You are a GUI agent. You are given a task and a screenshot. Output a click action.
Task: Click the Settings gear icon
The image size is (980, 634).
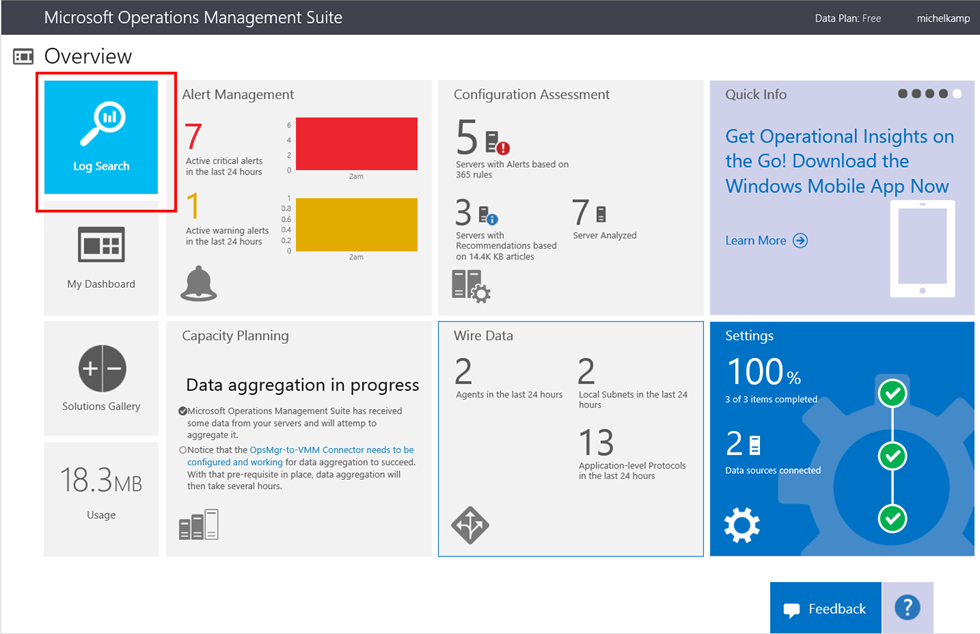tap(742, 525)
